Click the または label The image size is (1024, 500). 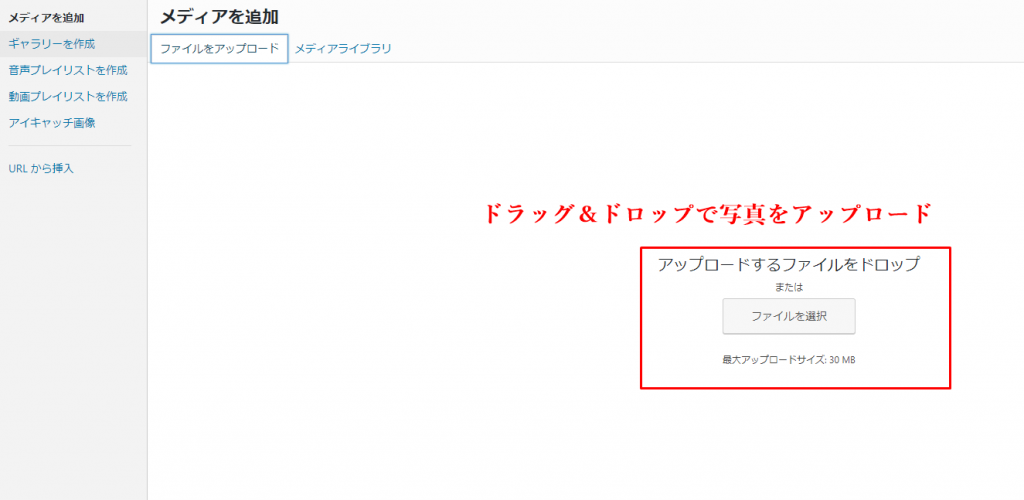pyautogui.click(x=789, y=287)
